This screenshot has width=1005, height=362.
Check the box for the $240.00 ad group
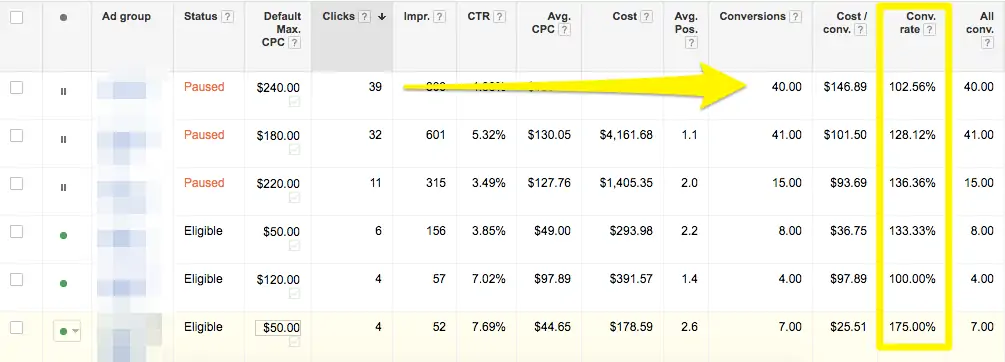17,87
